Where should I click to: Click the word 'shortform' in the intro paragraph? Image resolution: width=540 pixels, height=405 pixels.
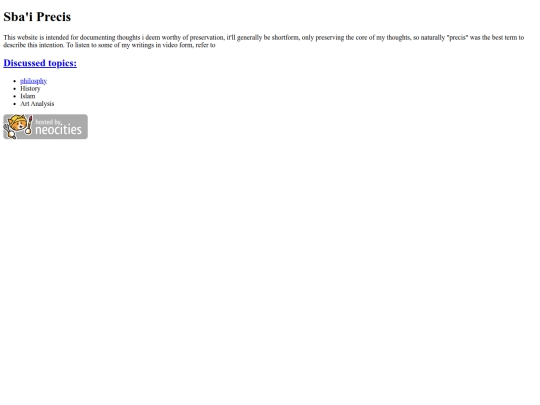pos(285,38)
